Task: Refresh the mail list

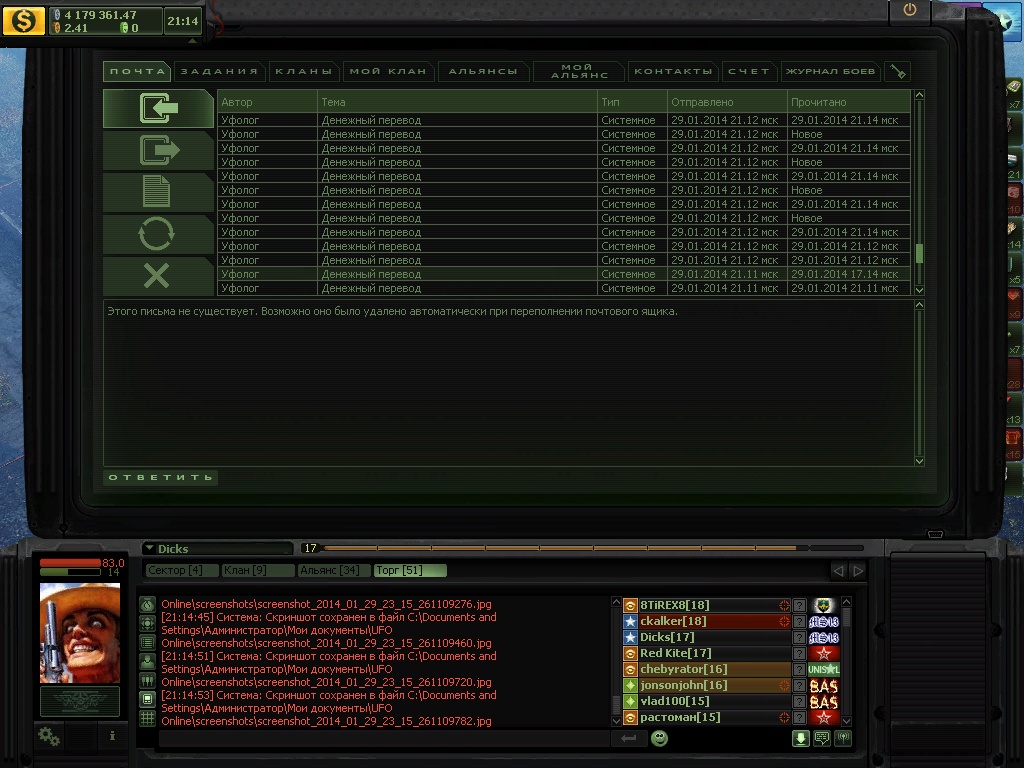Action: (159, 234)
